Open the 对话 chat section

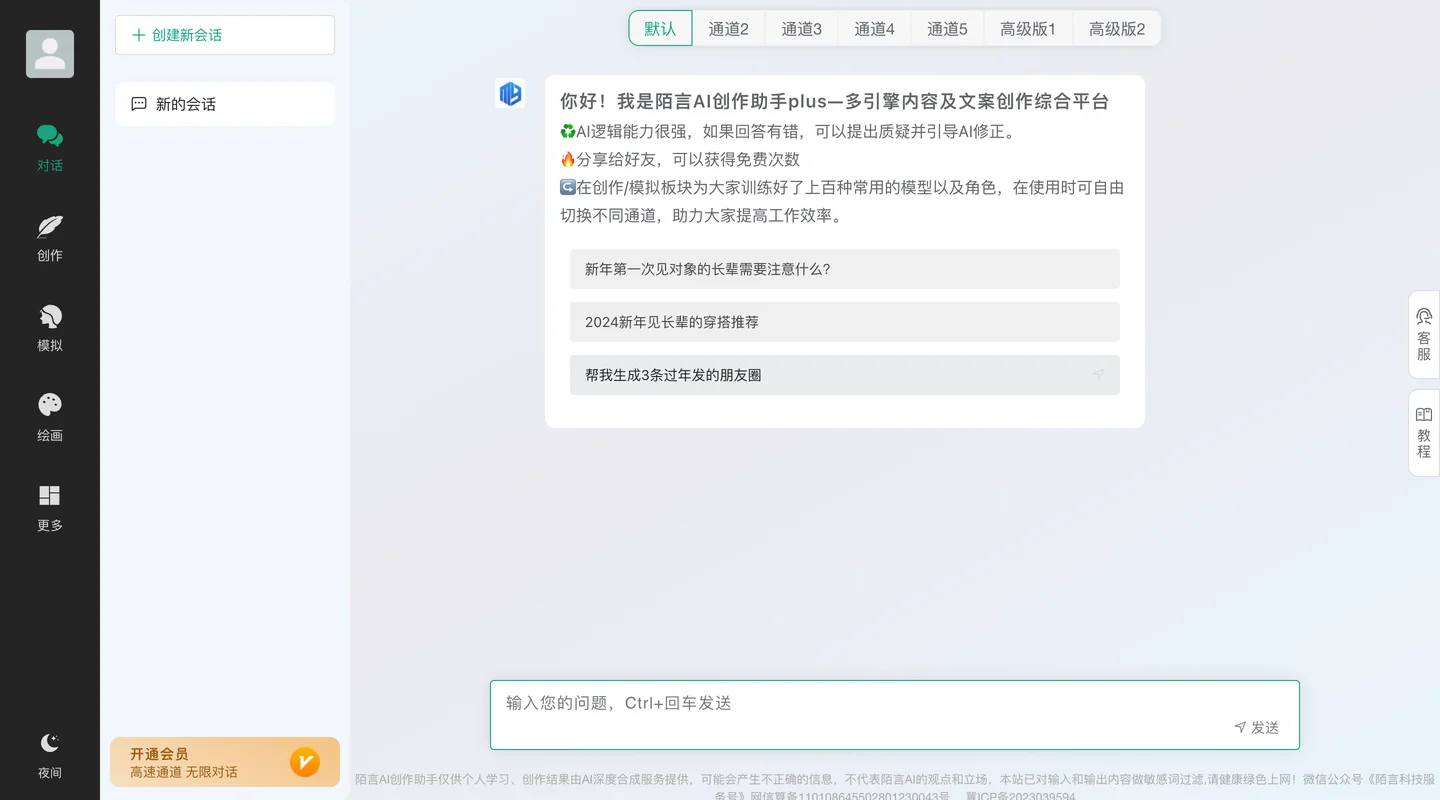(49, 145)
